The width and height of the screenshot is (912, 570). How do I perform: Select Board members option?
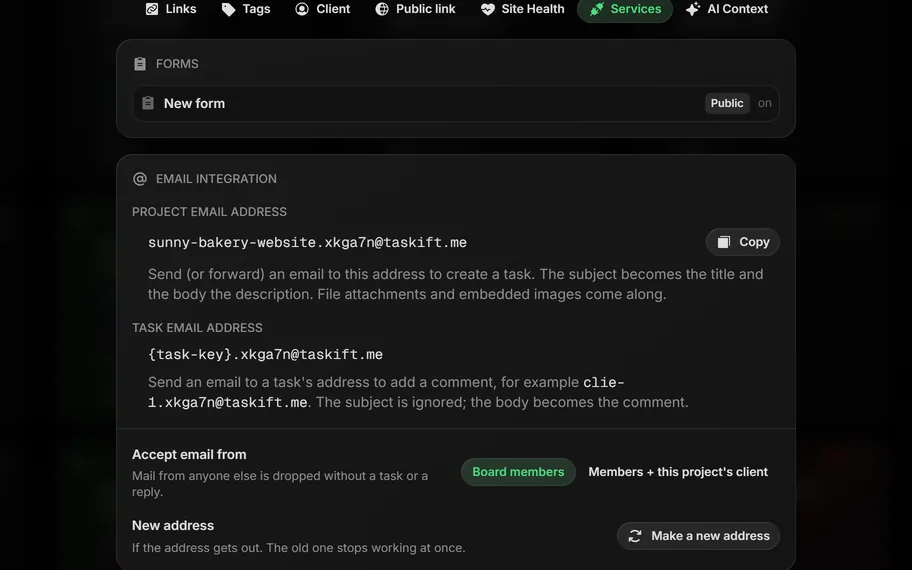(x=518, y=472)
